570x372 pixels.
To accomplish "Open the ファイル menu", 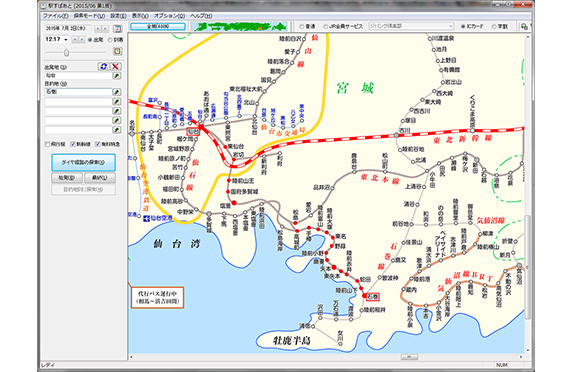I will (x=55, y=16).
